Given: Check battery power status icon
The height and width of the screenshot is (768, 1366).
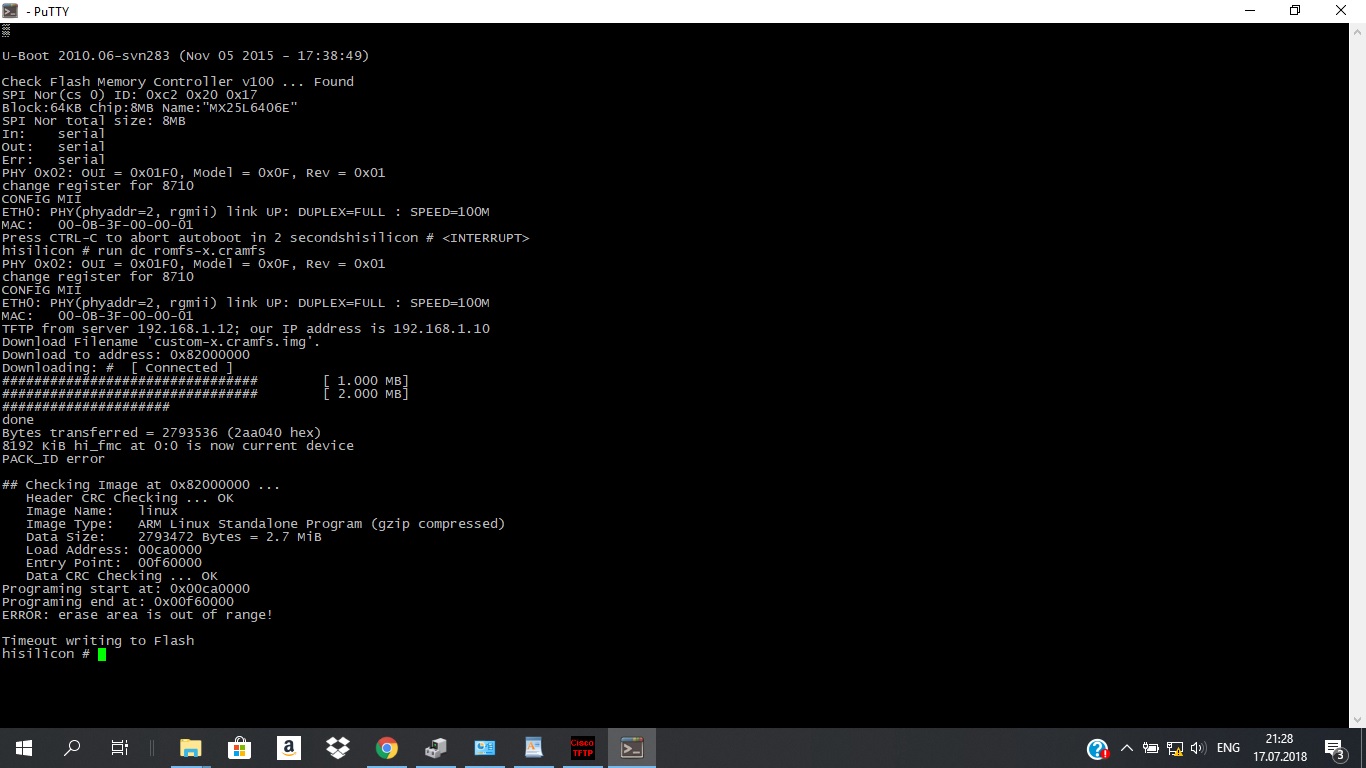Looking at the screenshot, I should point(1151,748).
